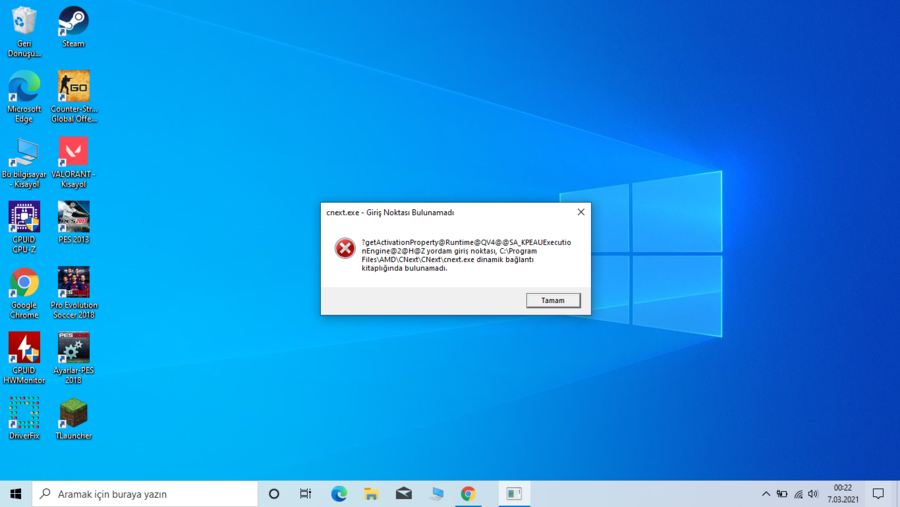
Task: Open the Mail app in taskbar
Action: tap(404, 494)
